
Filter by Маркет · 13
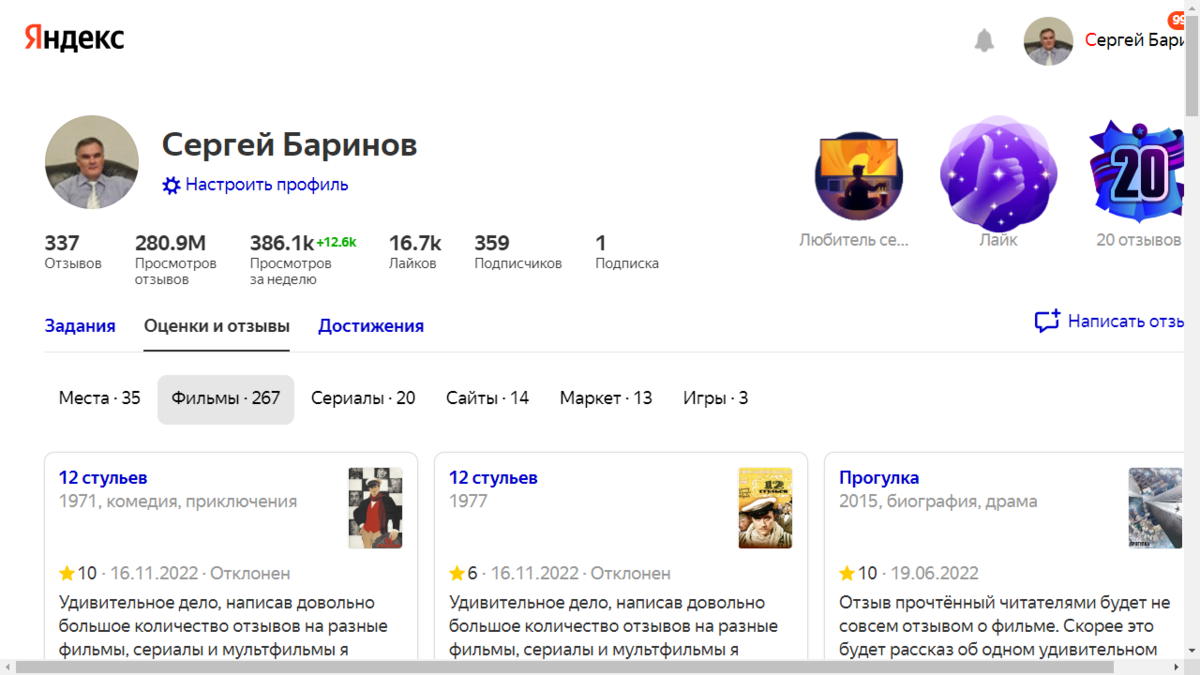point(606,398)
